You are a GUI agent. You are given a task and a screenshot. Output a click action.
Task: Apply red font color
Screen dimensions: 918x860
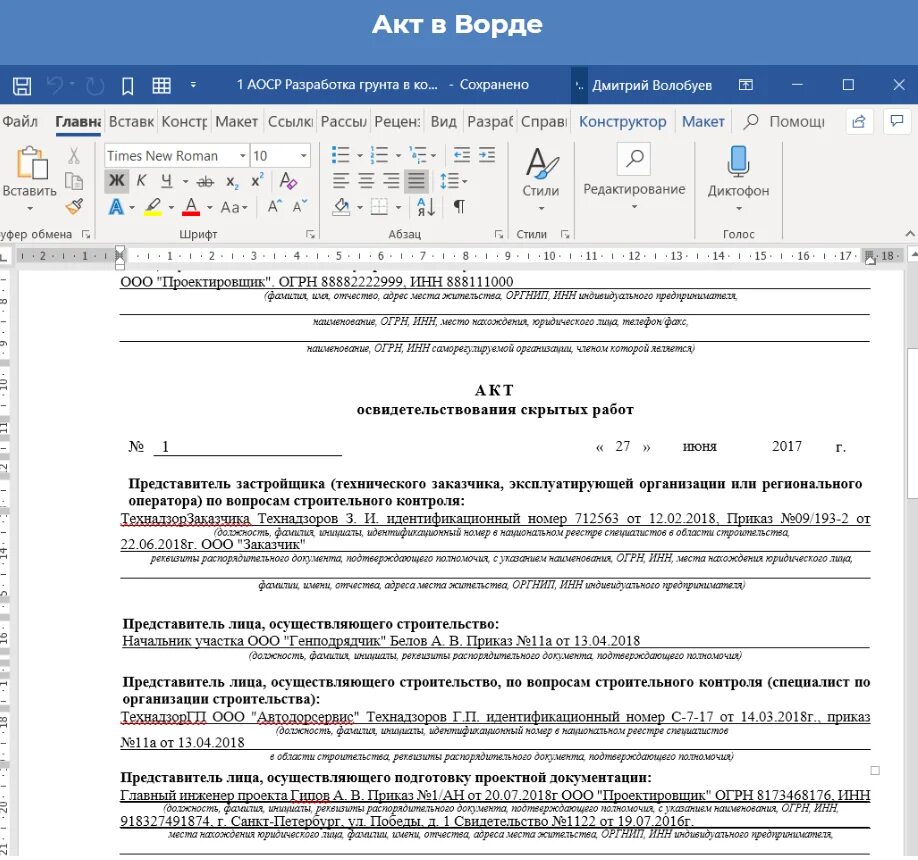(191, 207)
